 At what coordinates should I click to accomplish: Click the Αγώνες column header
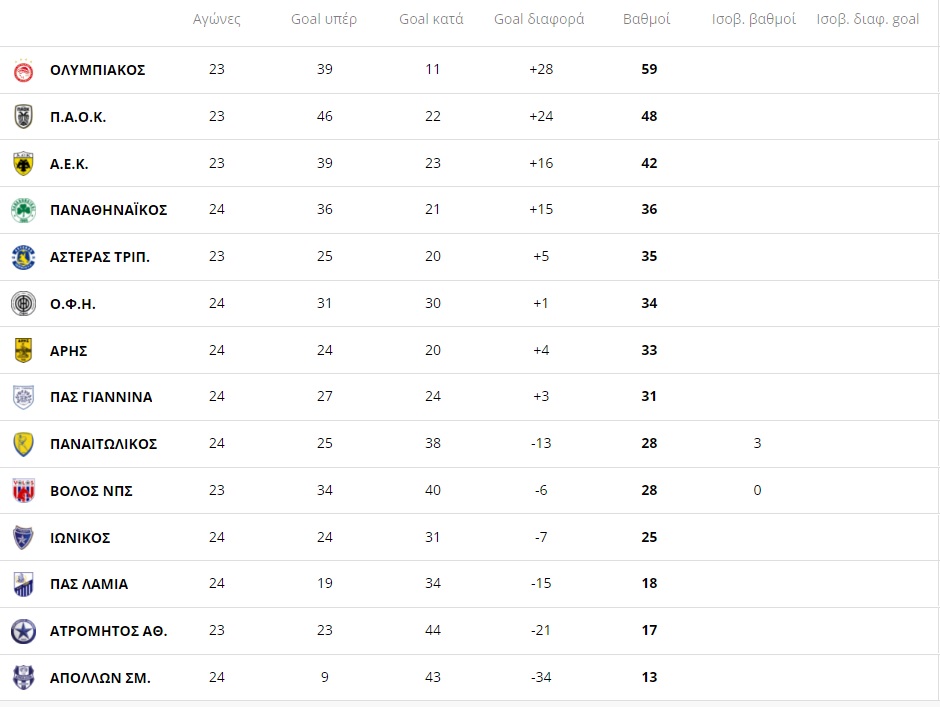coord(216,19)
